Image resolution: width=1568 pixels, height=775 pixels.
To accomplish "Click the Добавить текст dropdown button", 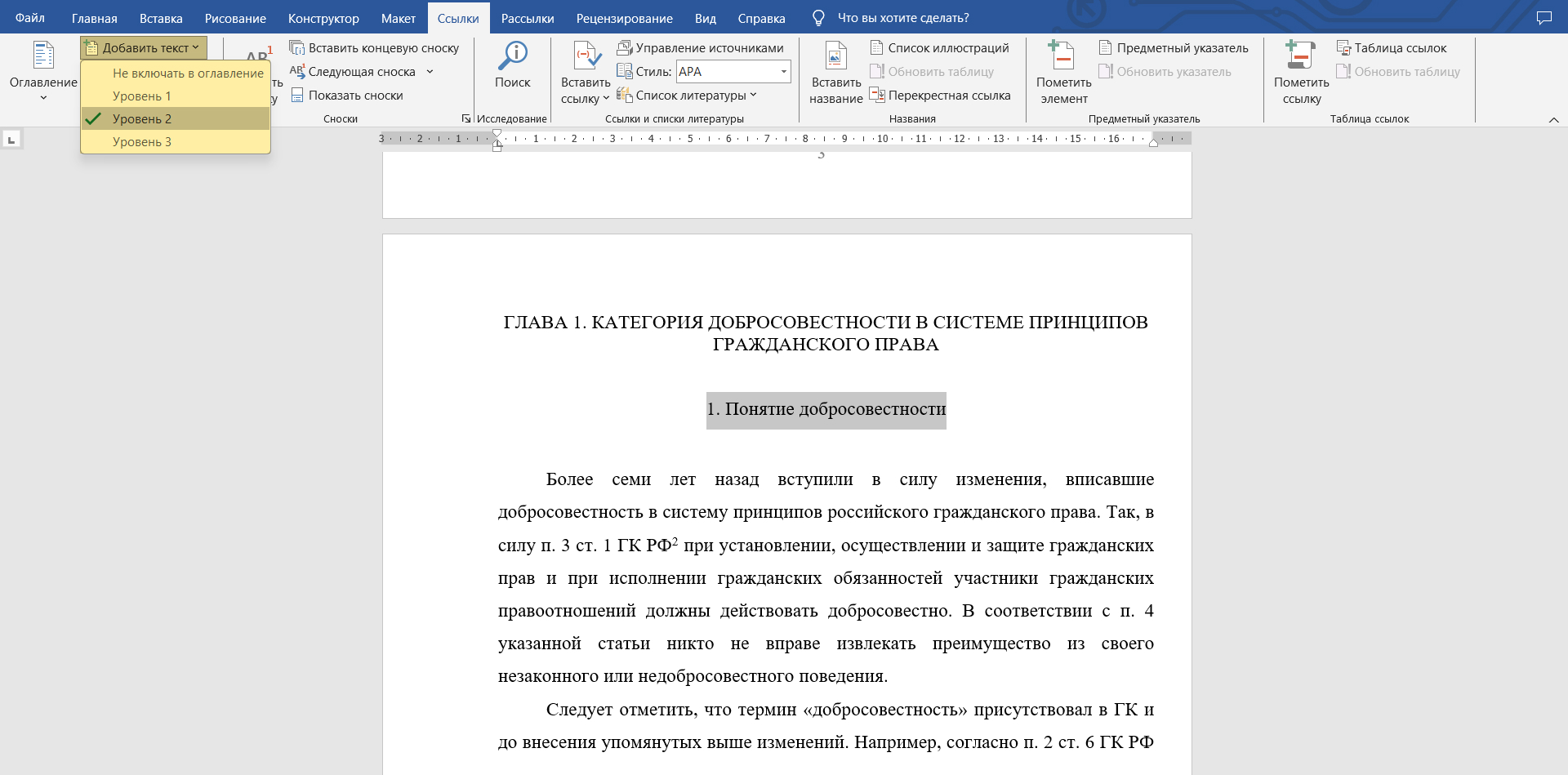I will (x=143, y=48).
